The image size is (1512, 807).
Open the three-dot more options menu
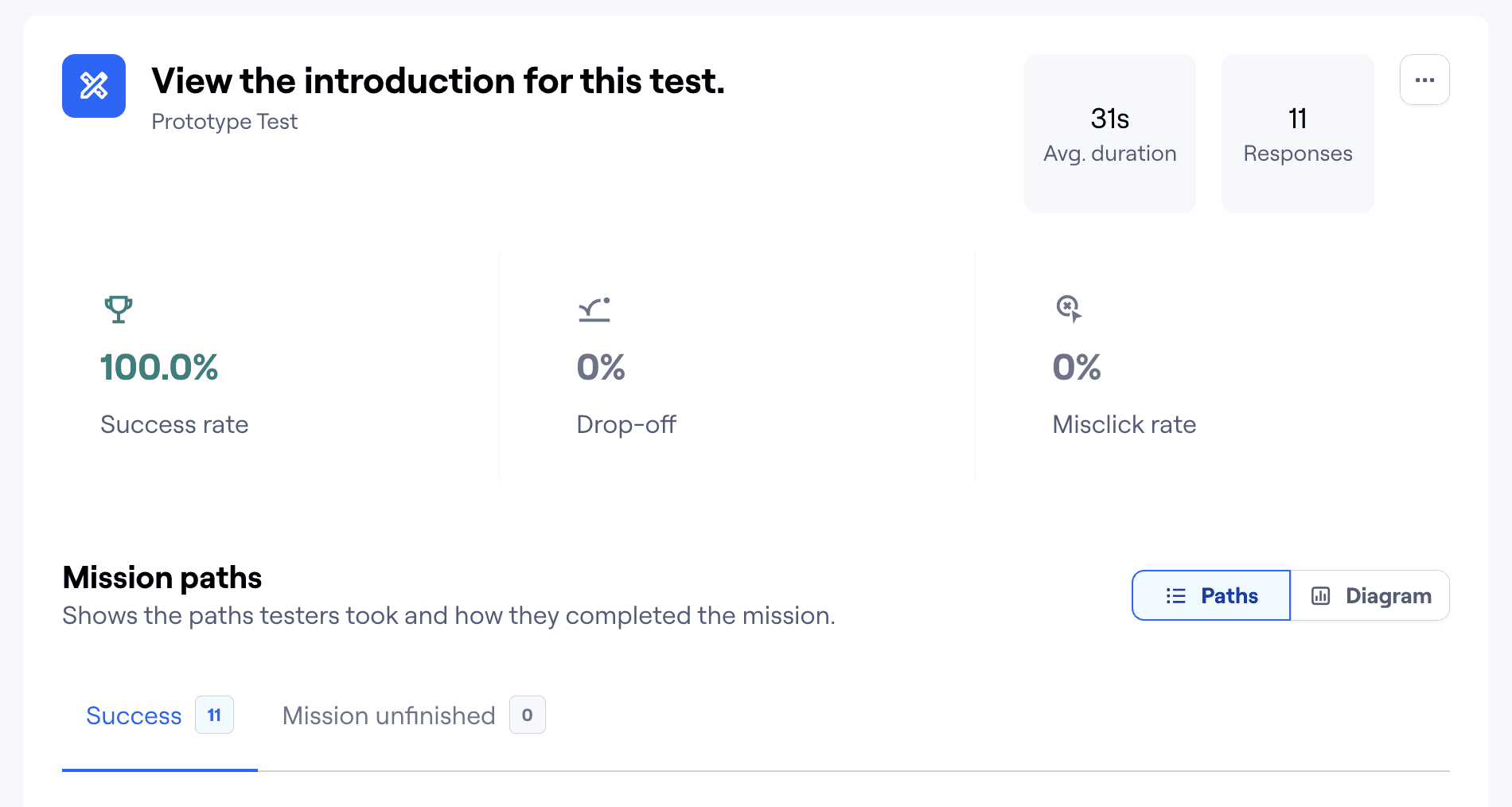pyautogui.click(x=1424, y=80)
